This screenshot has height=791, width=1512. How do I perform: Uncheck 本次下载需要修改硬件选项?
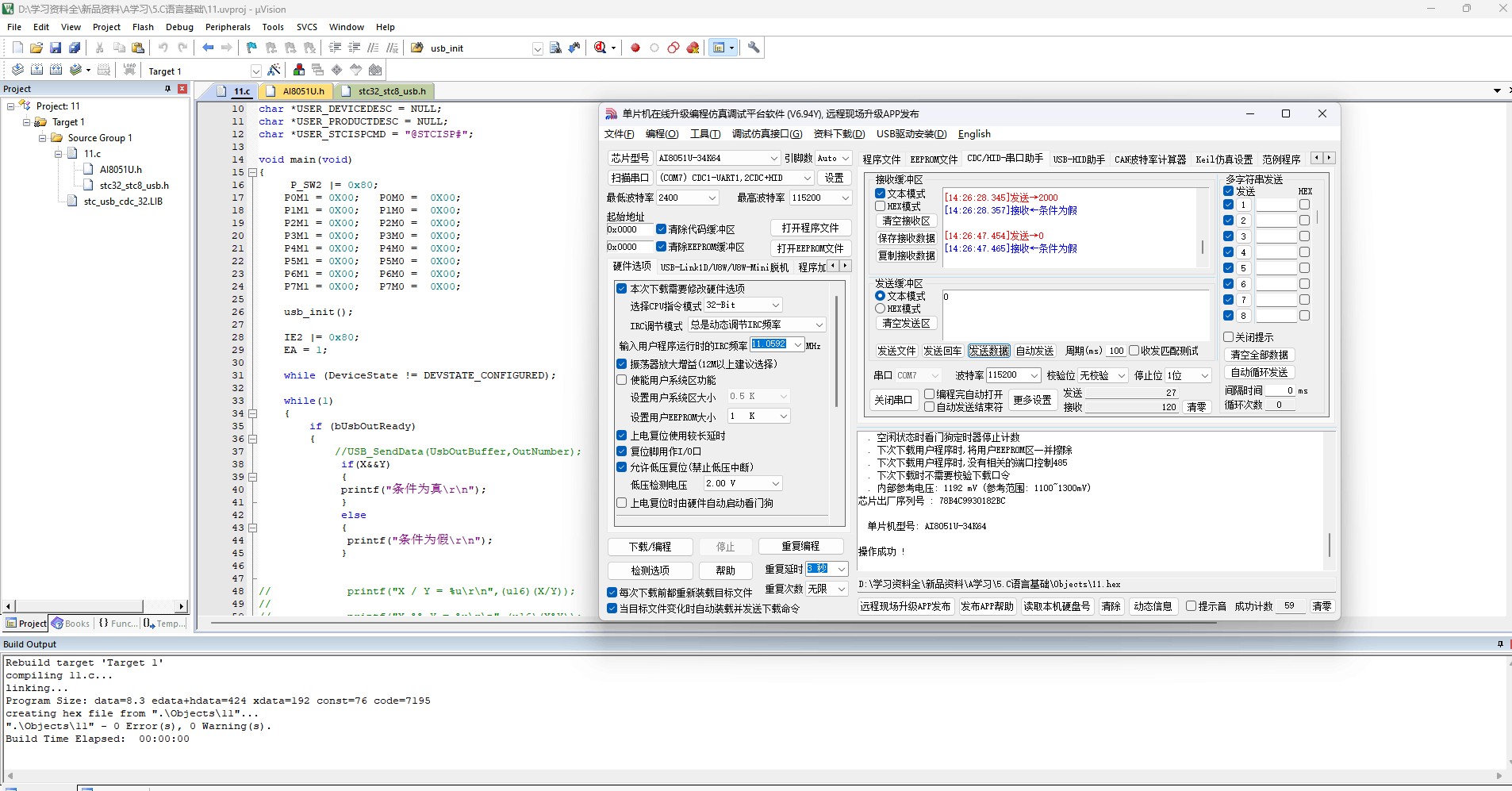click(x=622, y=289)
